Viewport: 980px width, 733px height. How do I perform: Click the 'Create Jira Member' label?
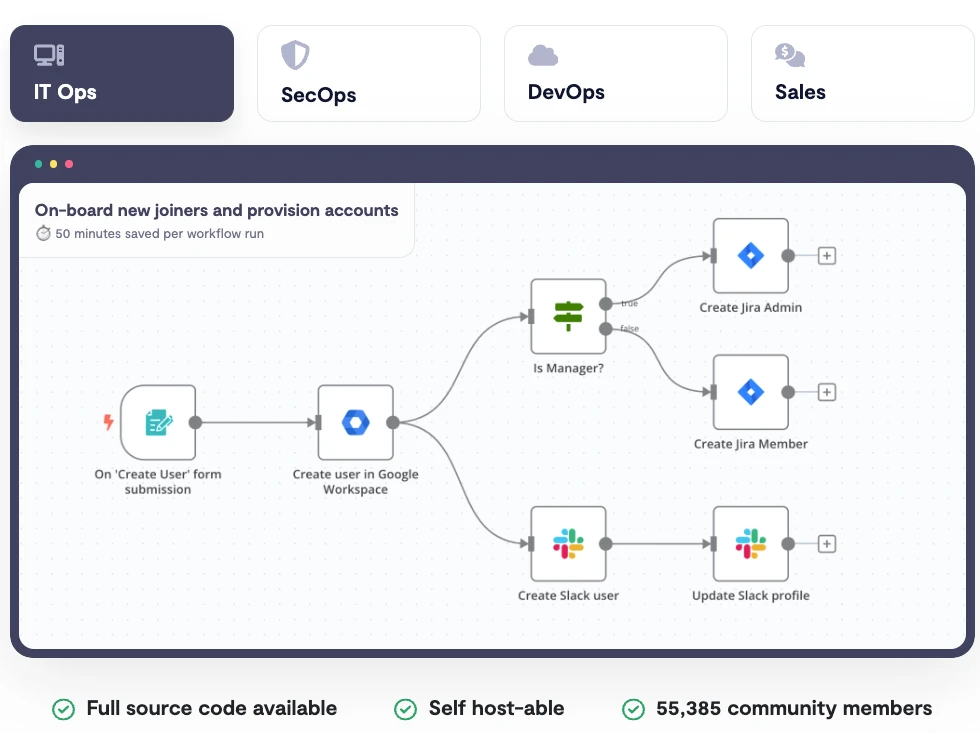tap(751, 444)
